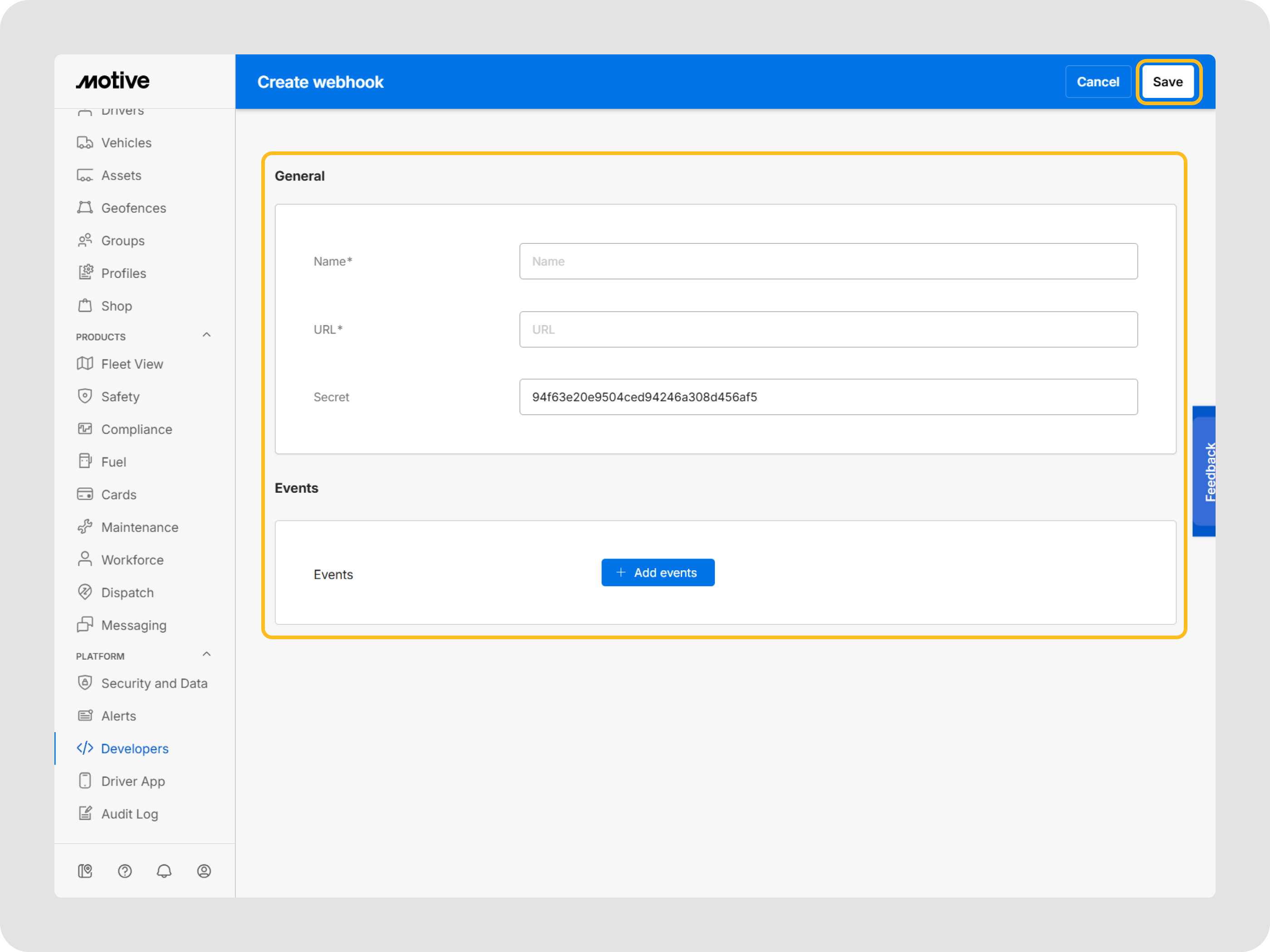Select the Fuel sidebar item
Viewport: 1270px width, 952px height.
113,461
